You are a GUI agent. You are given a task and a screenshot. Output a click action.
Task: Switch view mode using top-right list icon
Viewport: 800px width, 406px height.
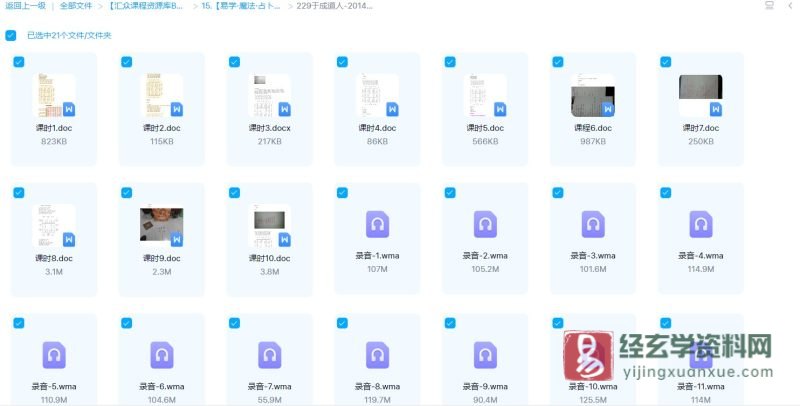767,6
